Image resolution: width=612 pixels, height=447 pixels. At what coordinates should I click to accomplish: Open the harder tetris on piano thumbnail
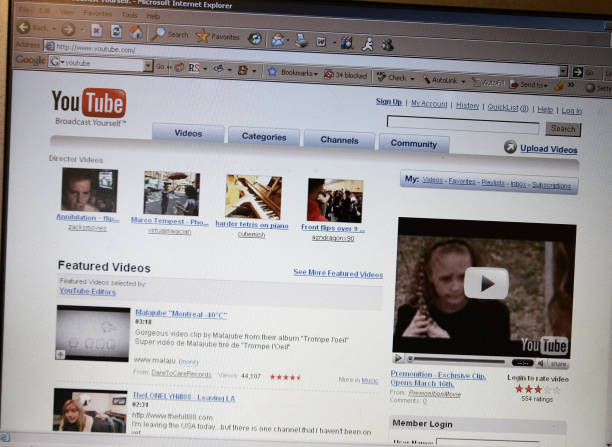coord(253,197)
